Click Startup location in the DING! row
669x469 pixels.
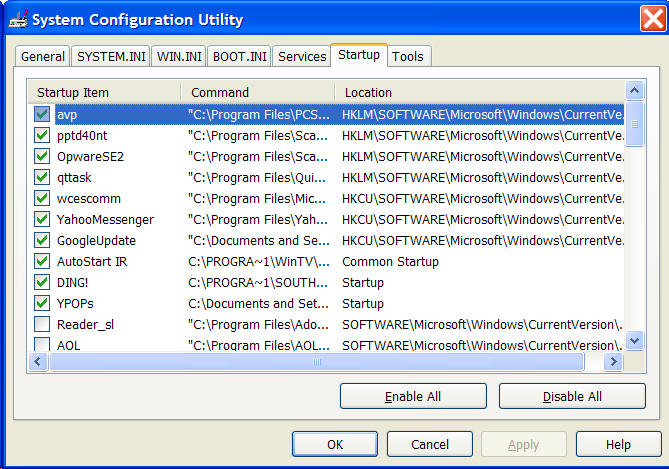point(363,283)
